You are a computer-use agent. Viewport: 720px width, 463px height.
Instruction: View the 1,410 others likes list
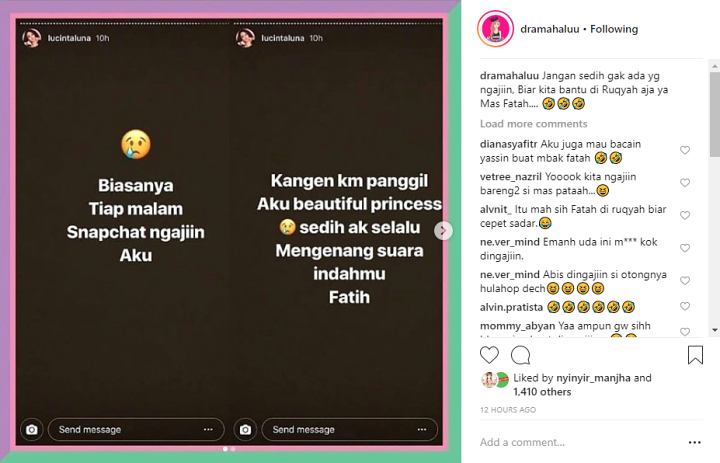tap(542, 392)
